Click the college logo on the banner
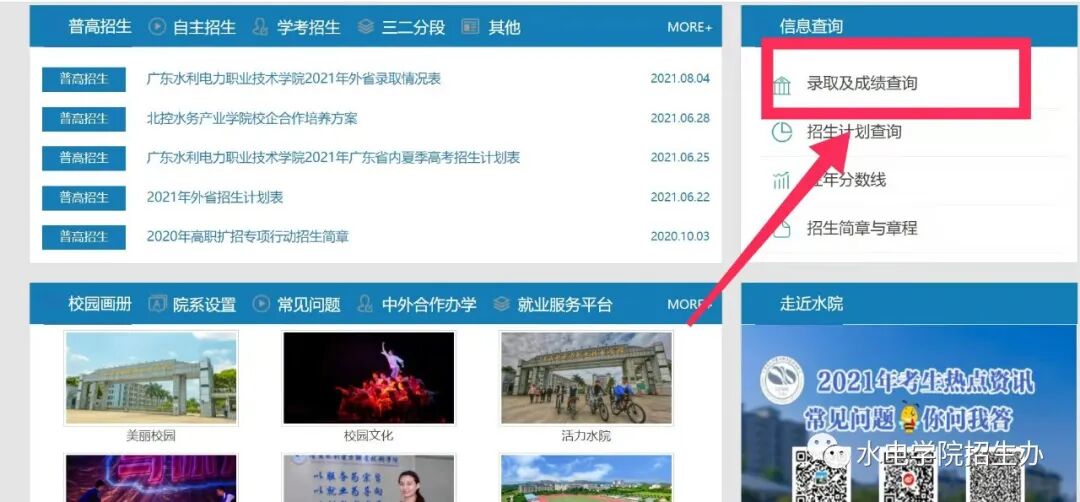Viewport: 1080px width, 502px height. tap(782, 379)
